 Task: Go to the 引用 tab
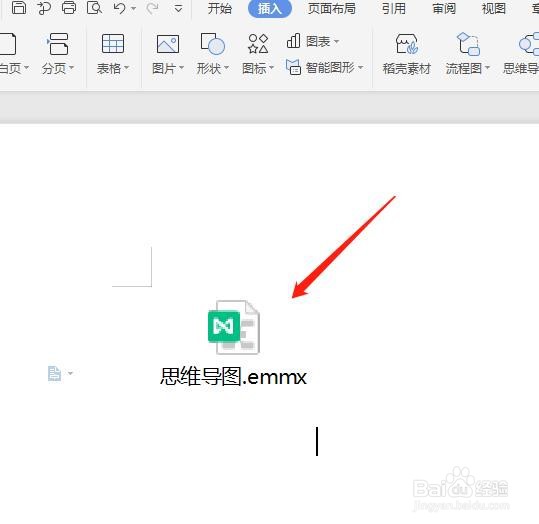click(394, 8)
